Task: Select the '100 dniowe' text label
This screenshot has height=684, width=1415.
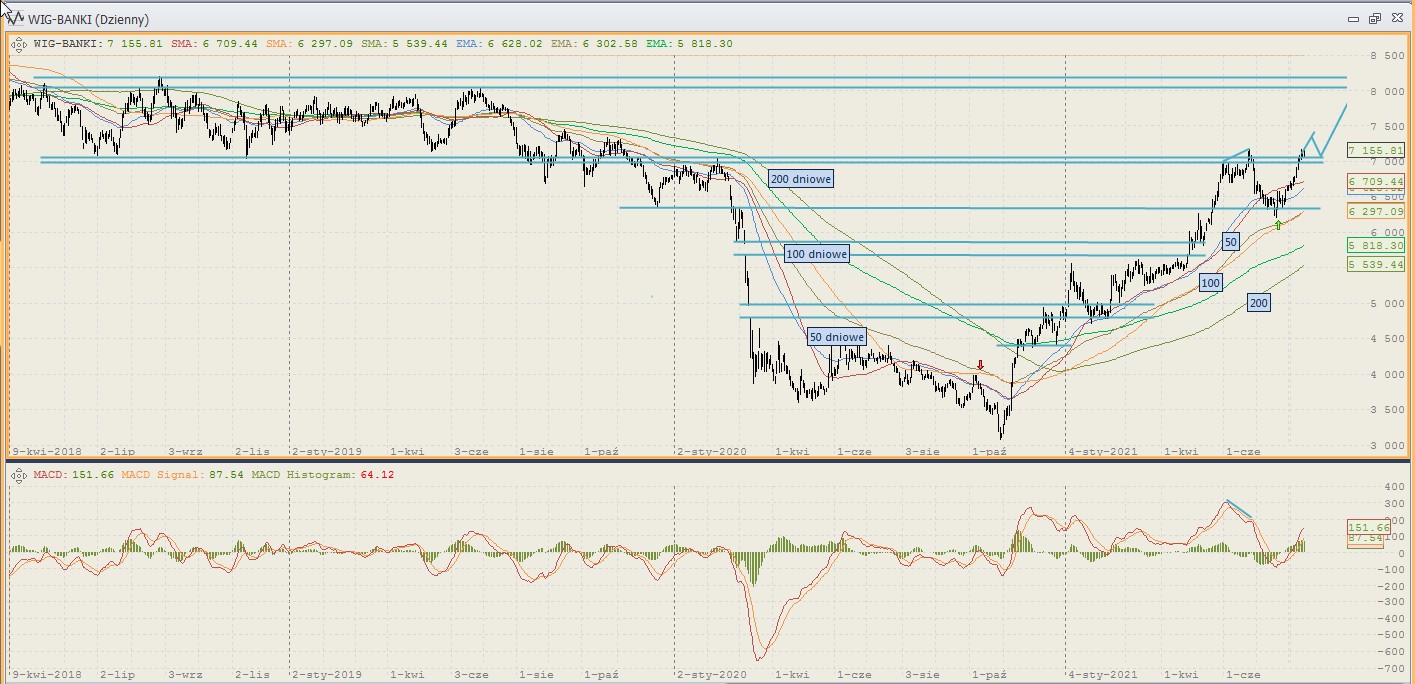Action: coord(816,254)
